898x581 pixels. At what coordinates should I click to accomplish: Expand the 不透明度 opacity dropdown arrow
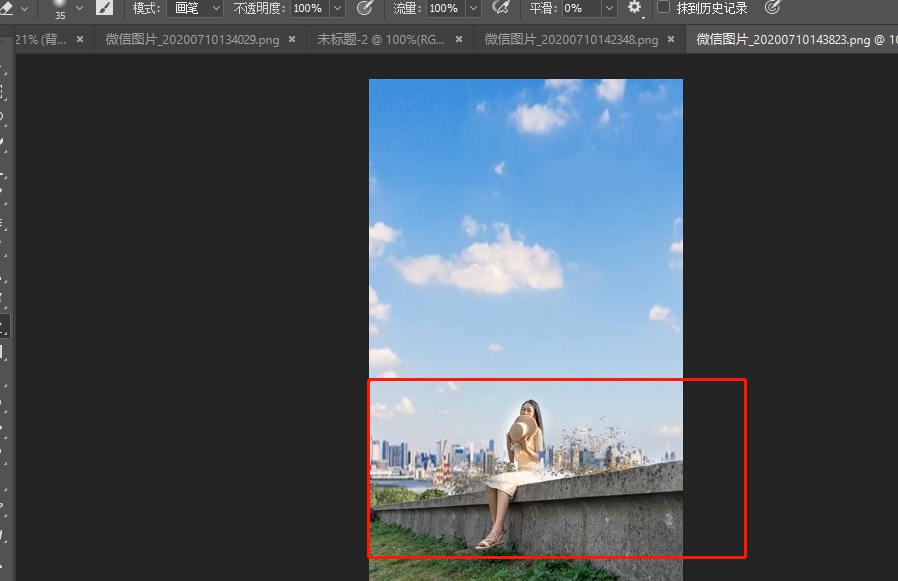click(x=332, y=9)
